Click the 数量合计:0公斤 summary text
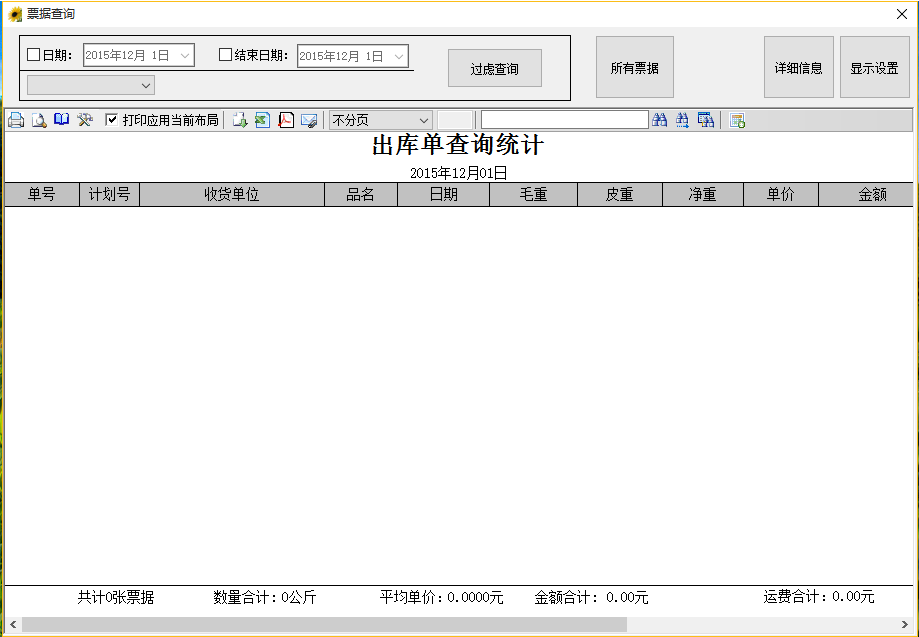The height and width of the screenshot is (637, 919). [265, 597]
